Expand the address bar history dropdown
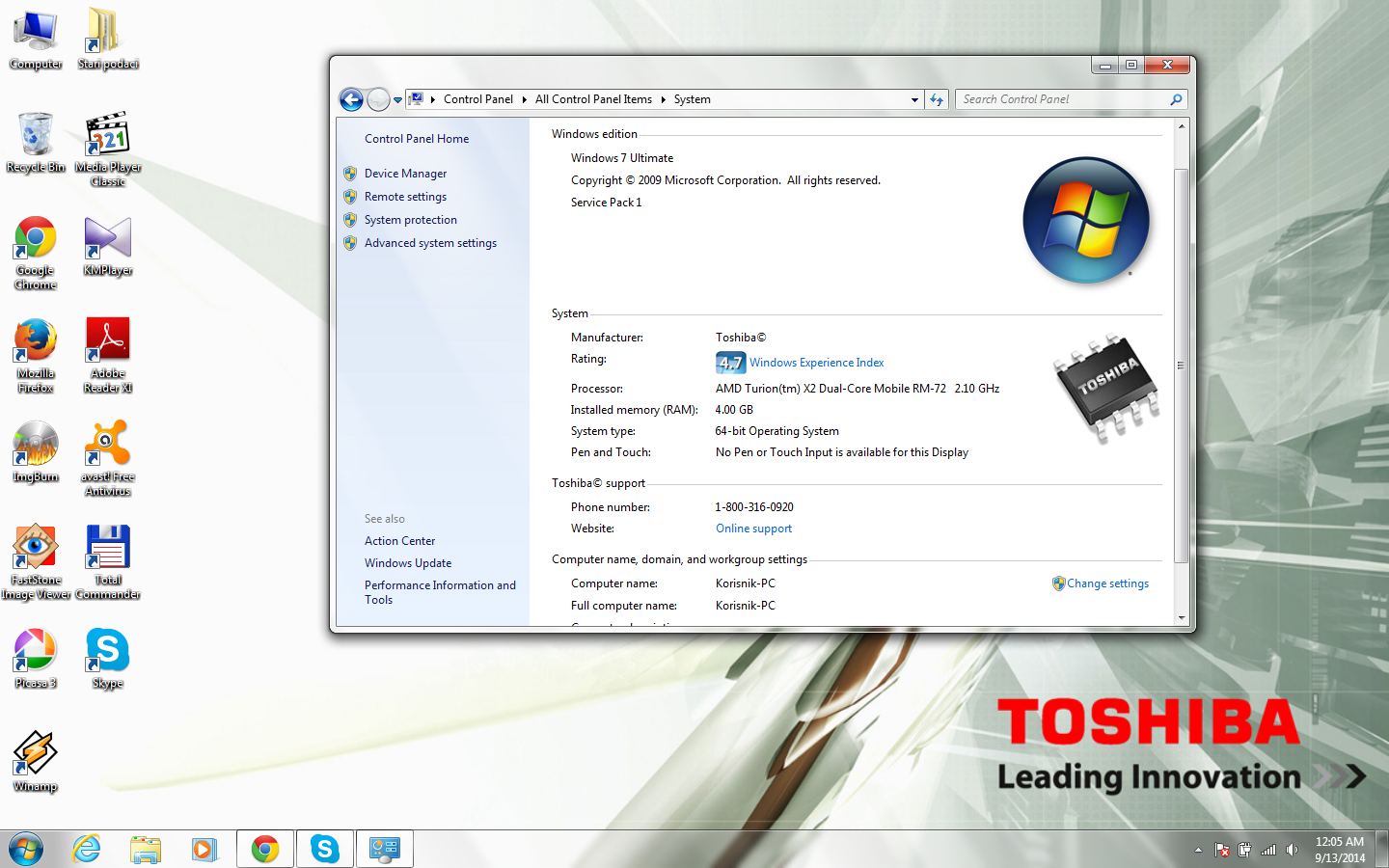The image size is (1389, 868). coord(914,99)
